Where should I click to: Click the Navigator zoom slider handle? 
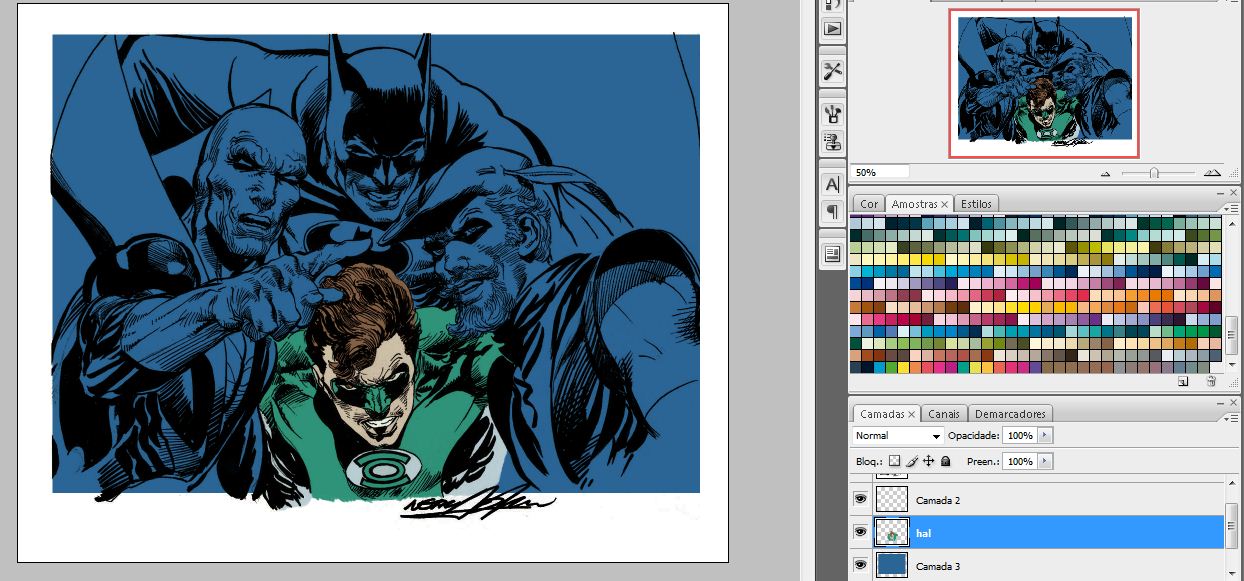[1154, 173]
